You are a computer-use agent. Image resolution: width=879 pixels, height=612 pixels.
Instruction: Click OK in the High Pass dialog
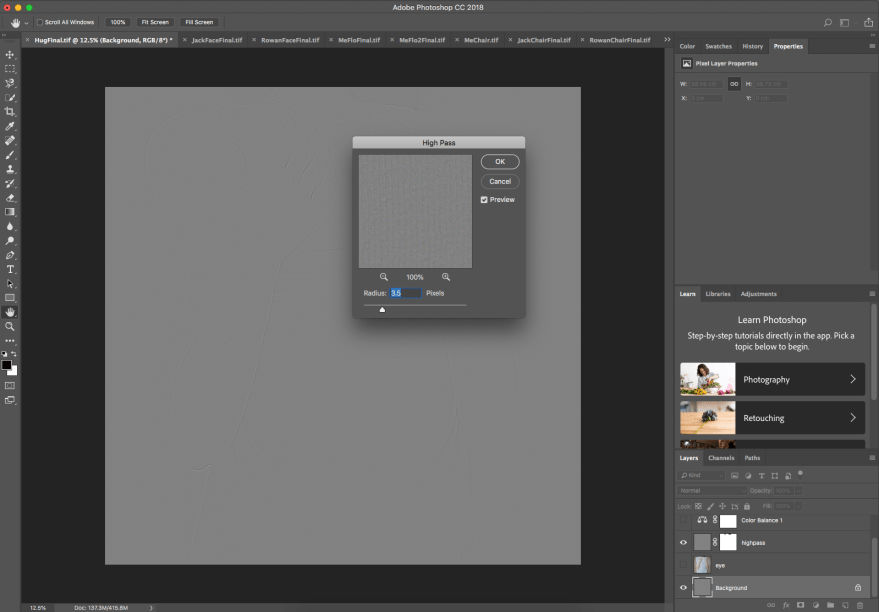499,161
